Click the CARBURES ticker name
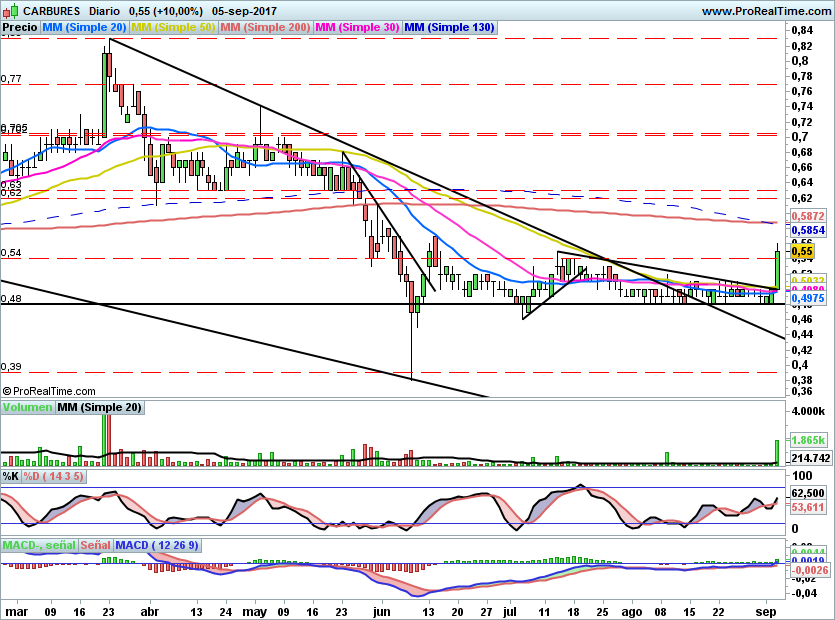Screen dimensions: 835x620 pyautogui.click(x=52, y=11)
